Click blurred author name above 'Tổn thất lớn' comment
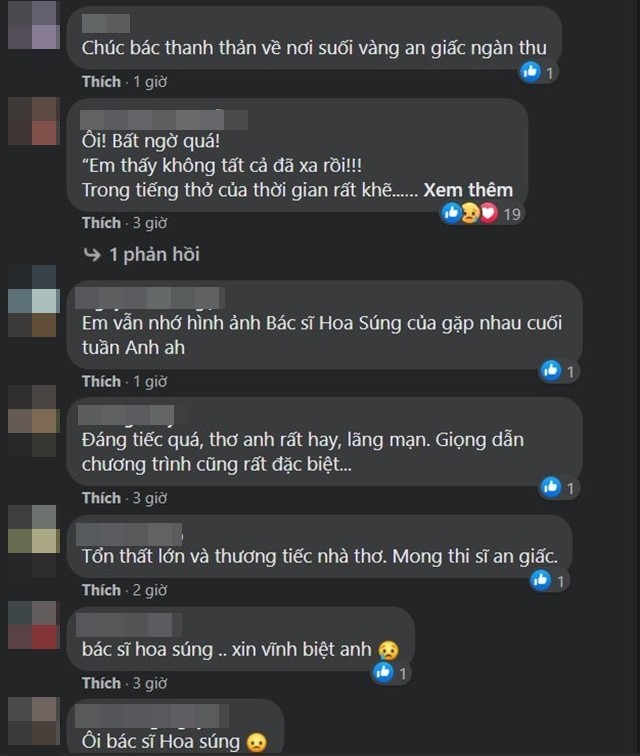 tap(129, 535)
